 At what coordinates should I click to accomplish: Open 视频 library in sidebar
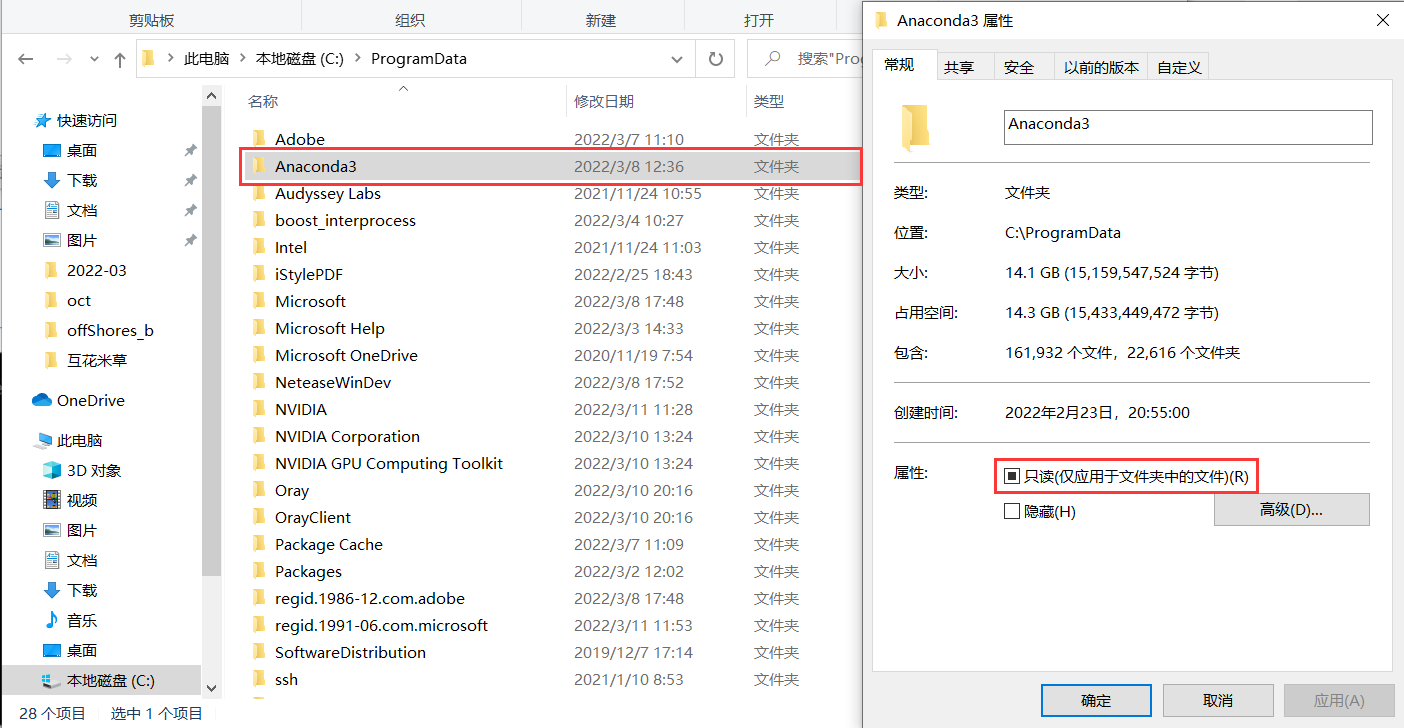click(x=82, y=500)
